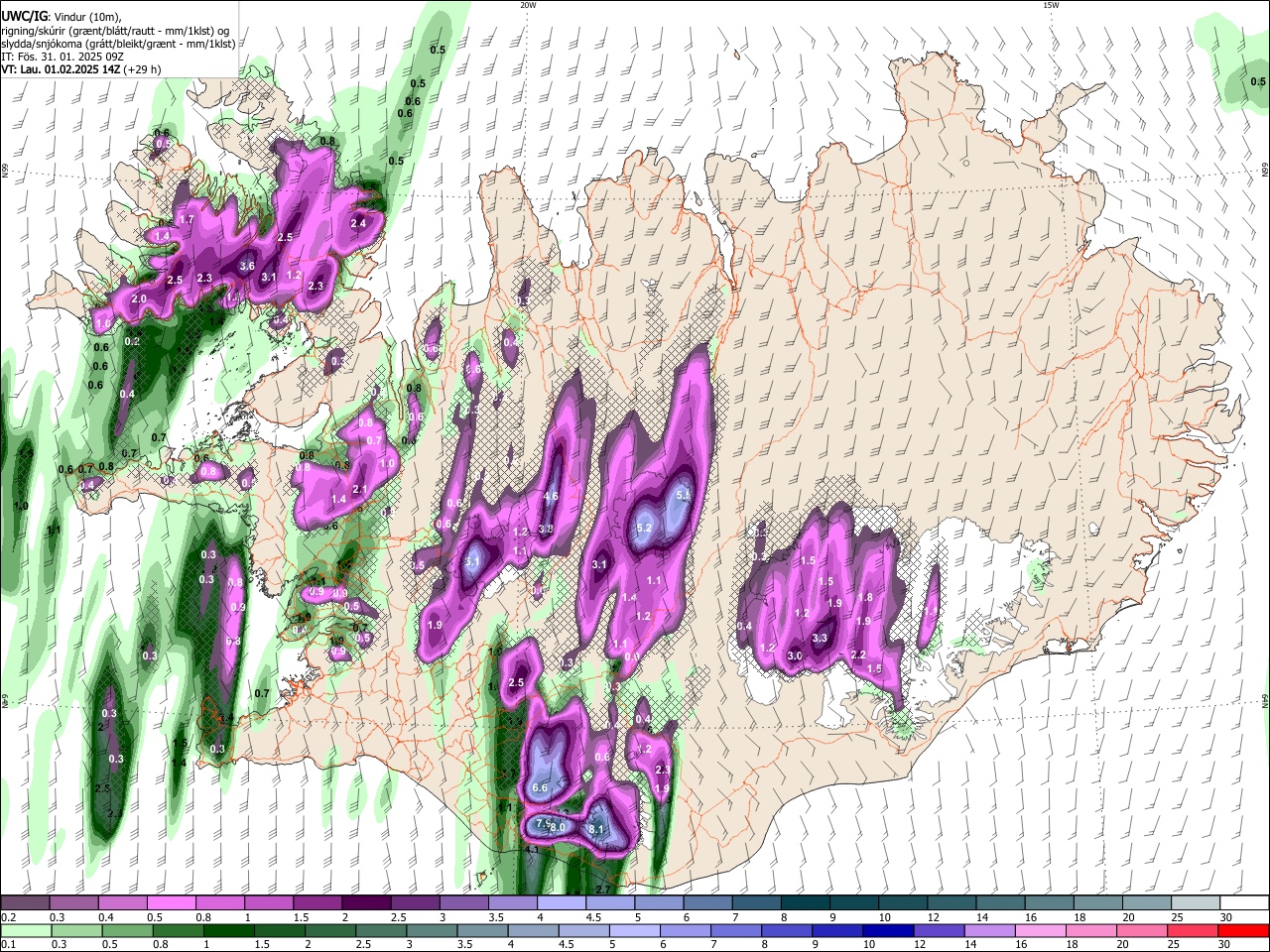Screen dimensions: 1270x952
Task: Click the darkest green 1 mm rain legend swatch
Action: (x=227, y=930)
